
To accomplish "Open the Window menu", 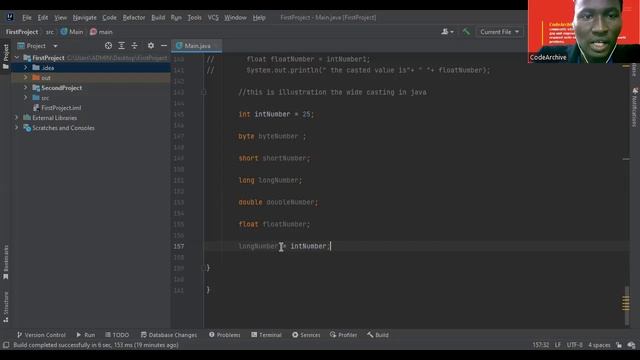I will click(x=235, y=18).
